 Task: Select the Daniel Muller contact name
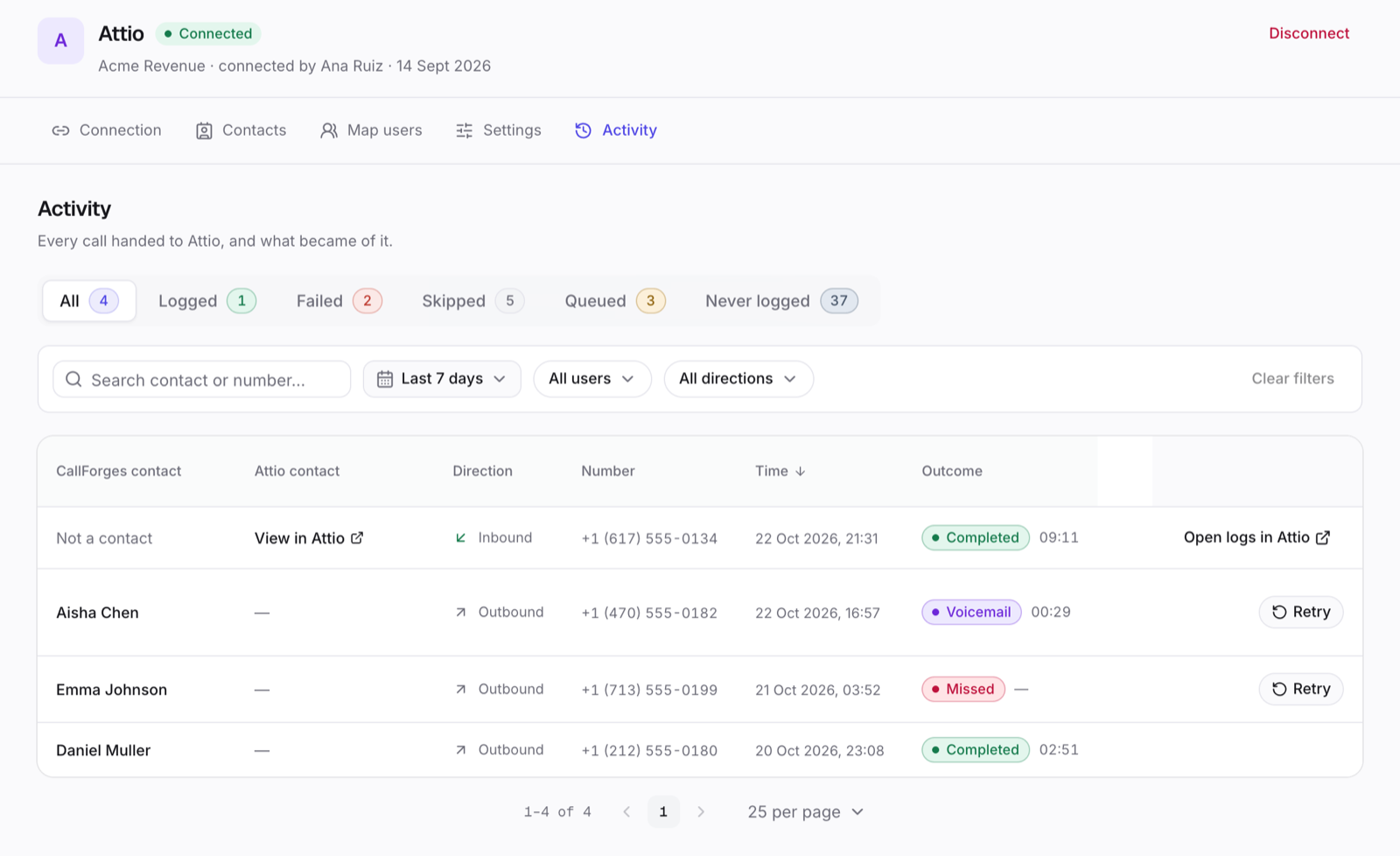pos(103,750)
